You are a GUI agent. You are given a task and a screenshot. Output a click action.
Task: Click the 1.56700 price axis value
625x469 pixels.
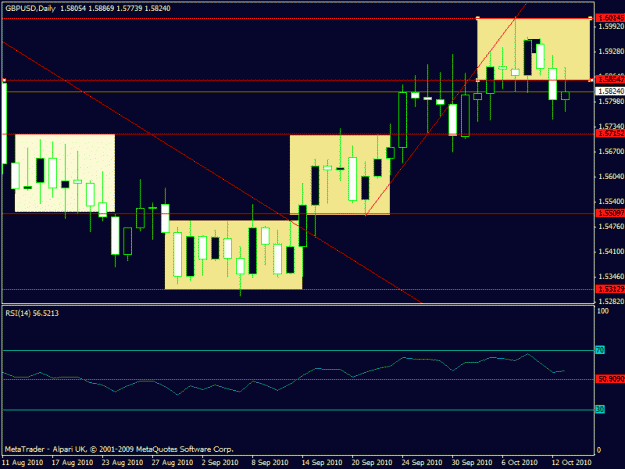pyautogui.click(x=611, y=151)
